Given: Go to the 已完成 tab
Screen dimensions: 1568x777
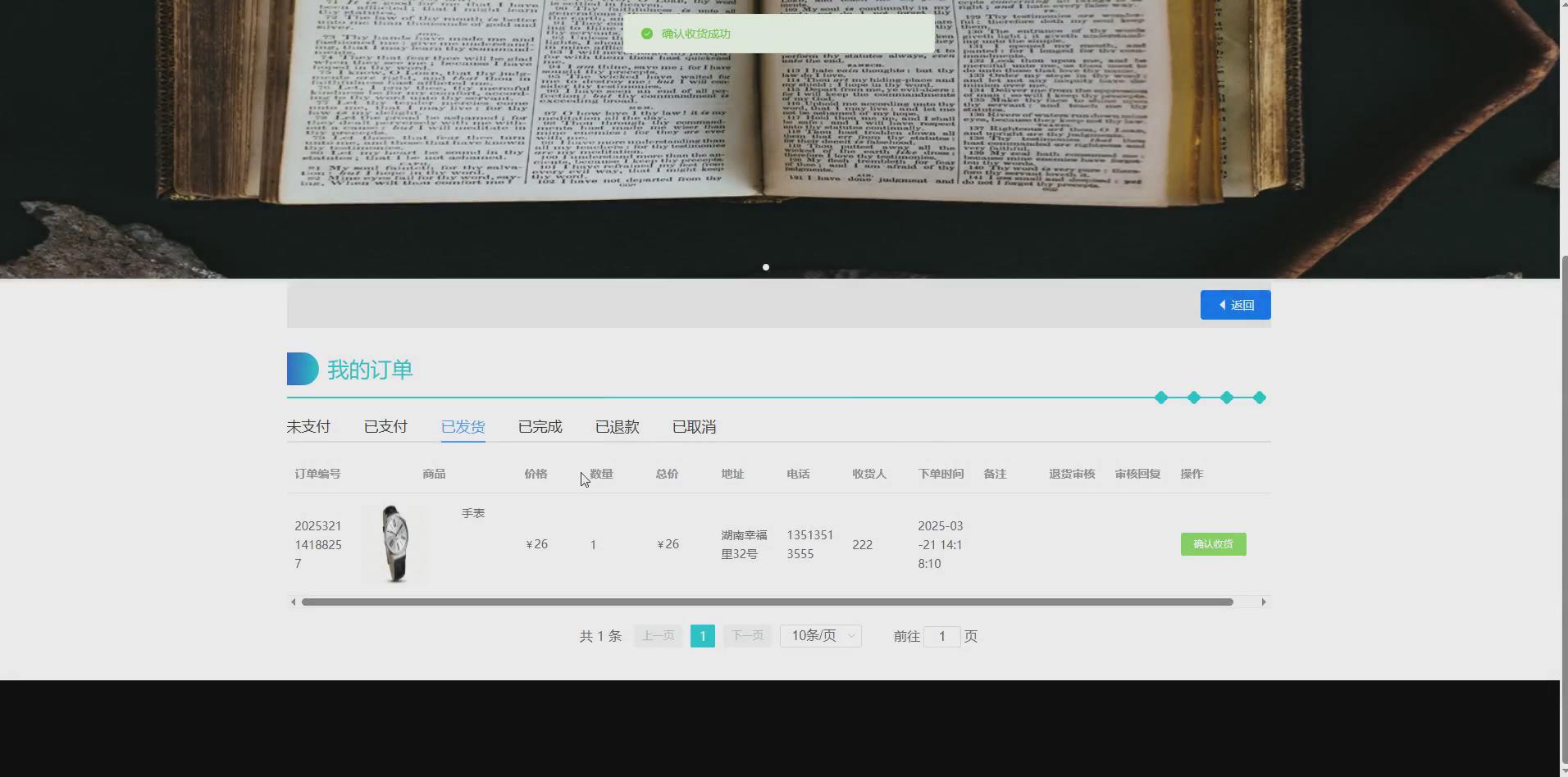Looking at the screenshot, I should [x=540, y=427].
